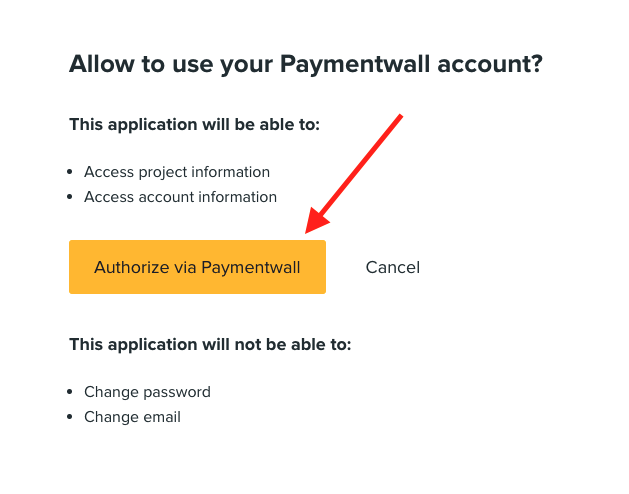Click the word 'account?' in the main heading
Image resolution: width=629 pixels, height=494 pixels.
pyautogui.click(x=490, y=64)
